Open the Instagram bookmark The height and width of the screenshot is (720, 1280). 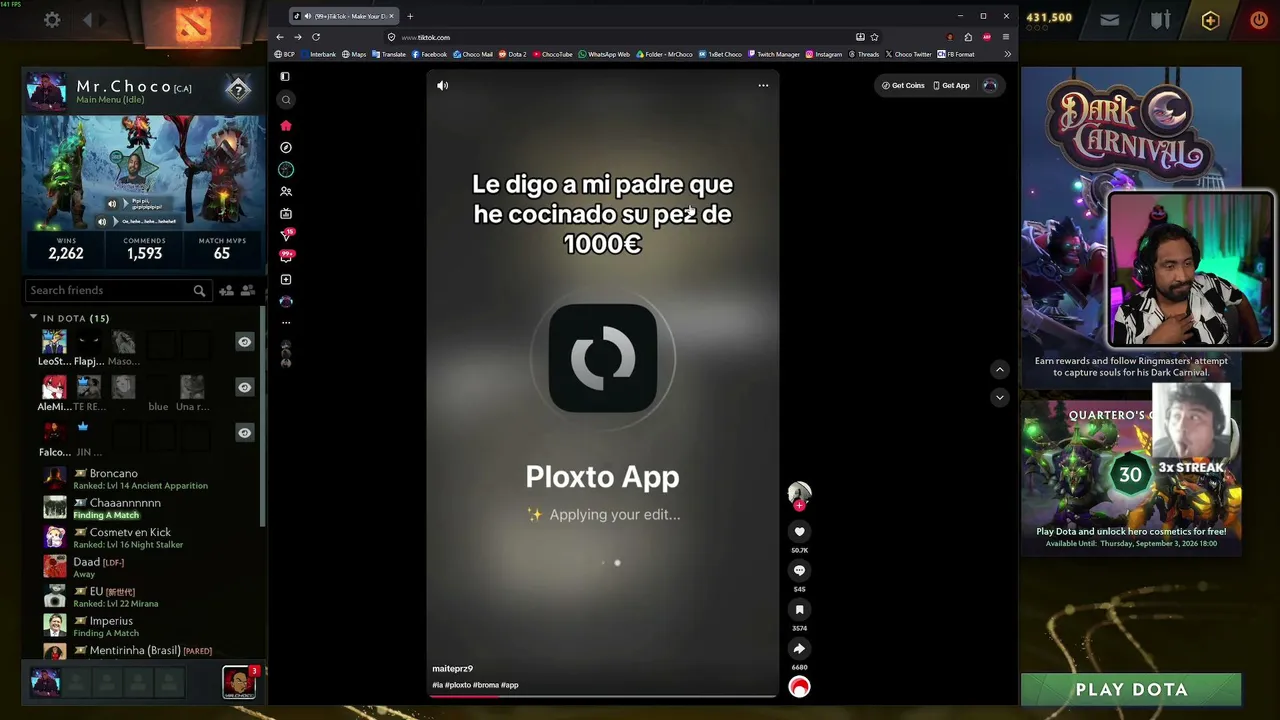click(823, 54)
